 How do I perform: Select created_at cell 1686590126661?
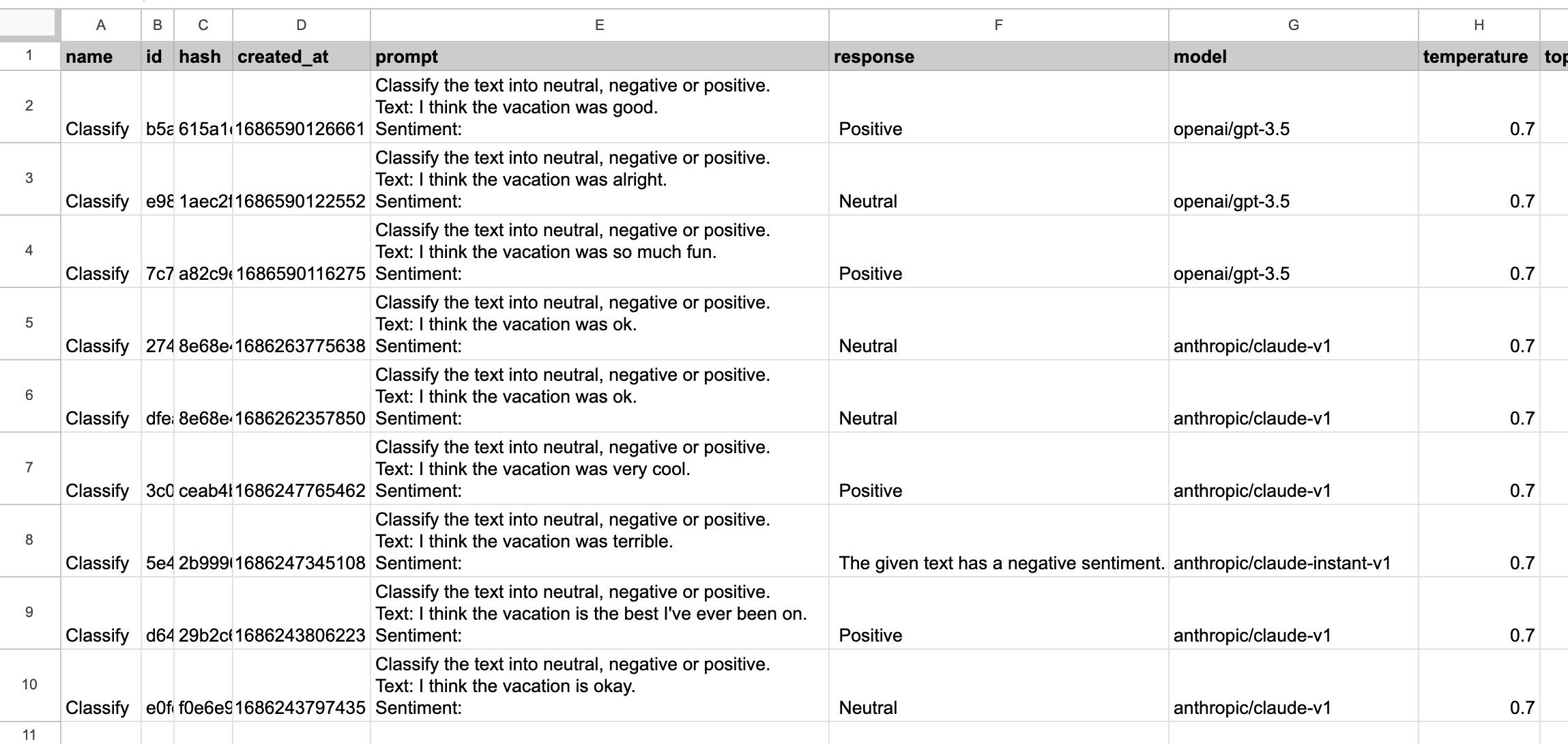tap(302, 107)
